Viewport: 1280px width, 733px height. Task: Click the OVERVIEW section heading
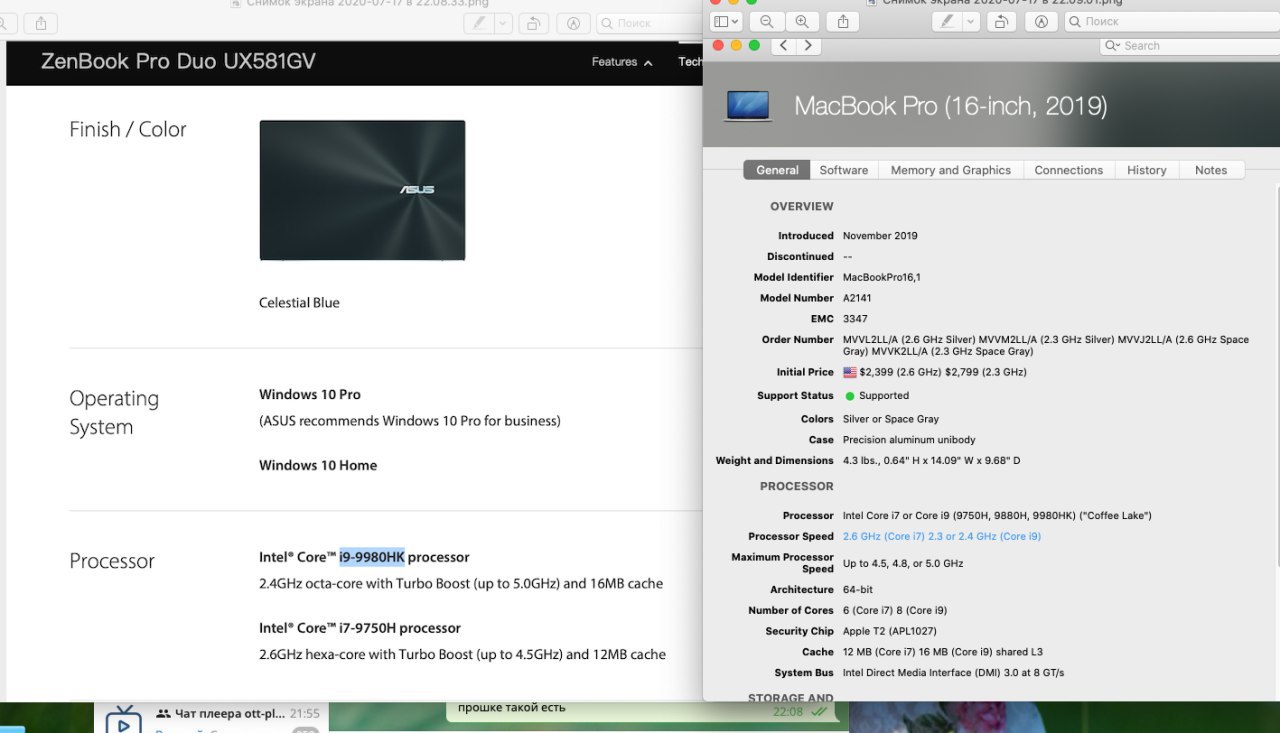point(801,206)
